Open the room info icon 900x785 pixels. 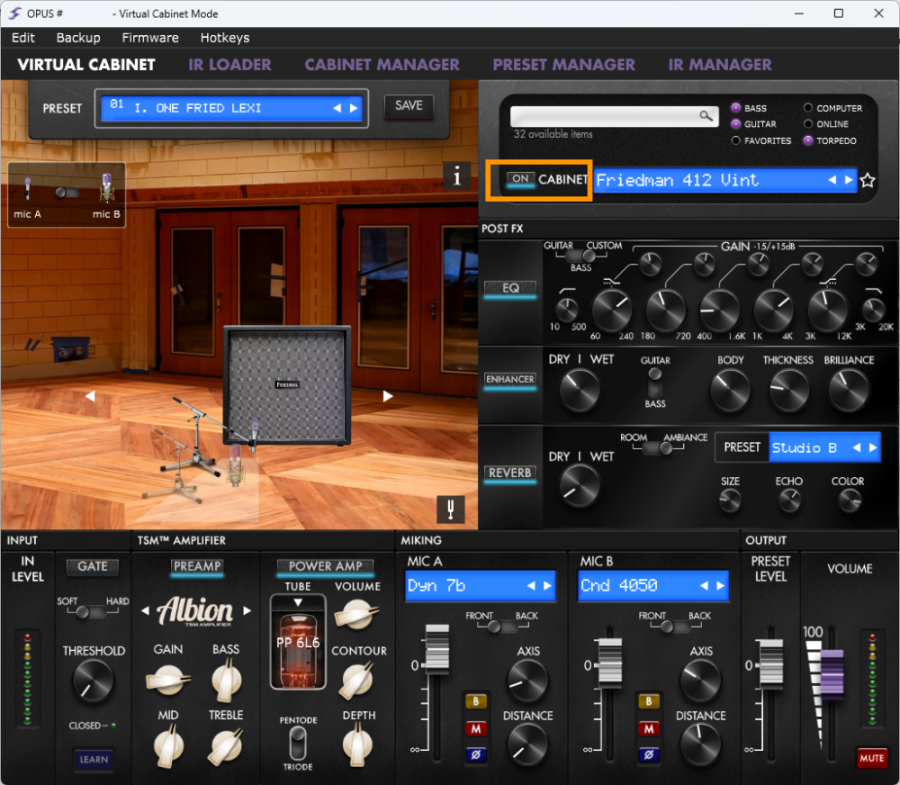coord(457,176)
